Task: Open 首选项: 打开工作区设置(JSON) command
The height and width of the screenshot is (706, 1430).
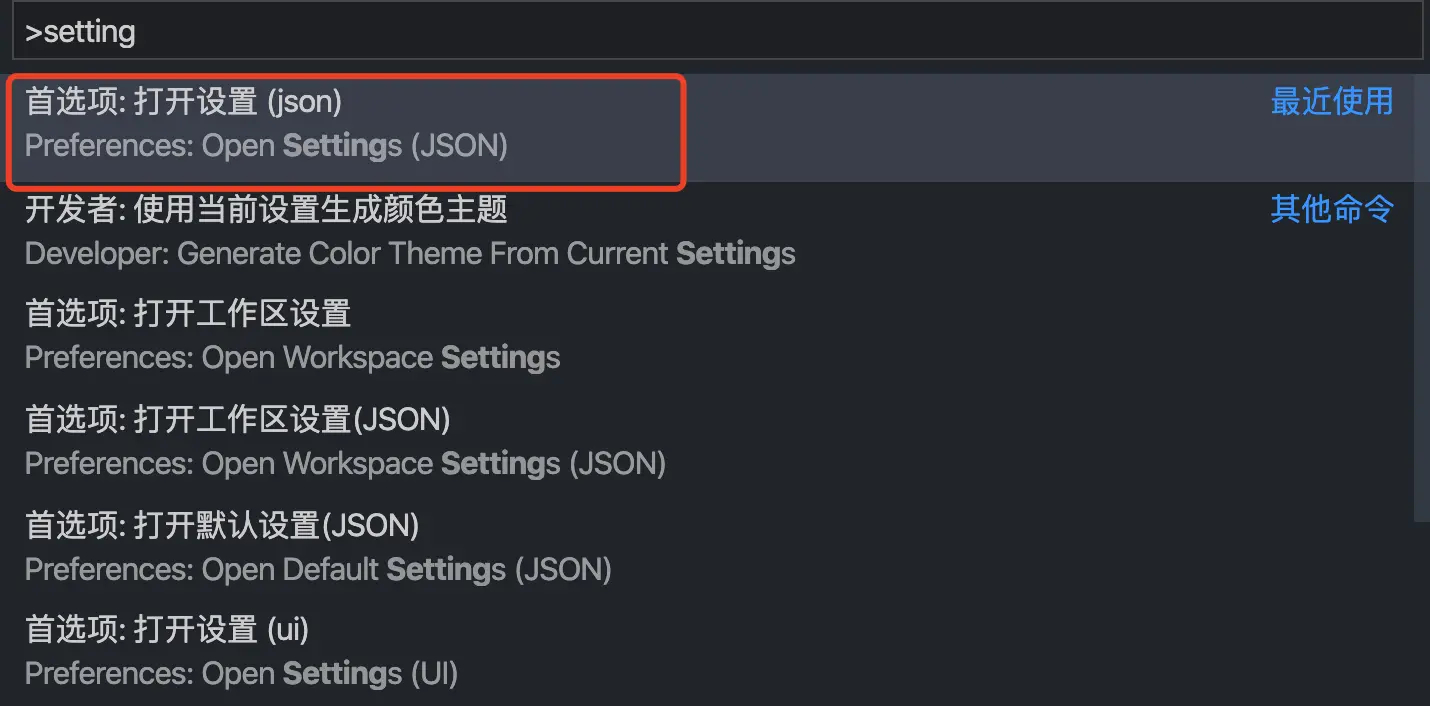Action: (x=238, y=420)
